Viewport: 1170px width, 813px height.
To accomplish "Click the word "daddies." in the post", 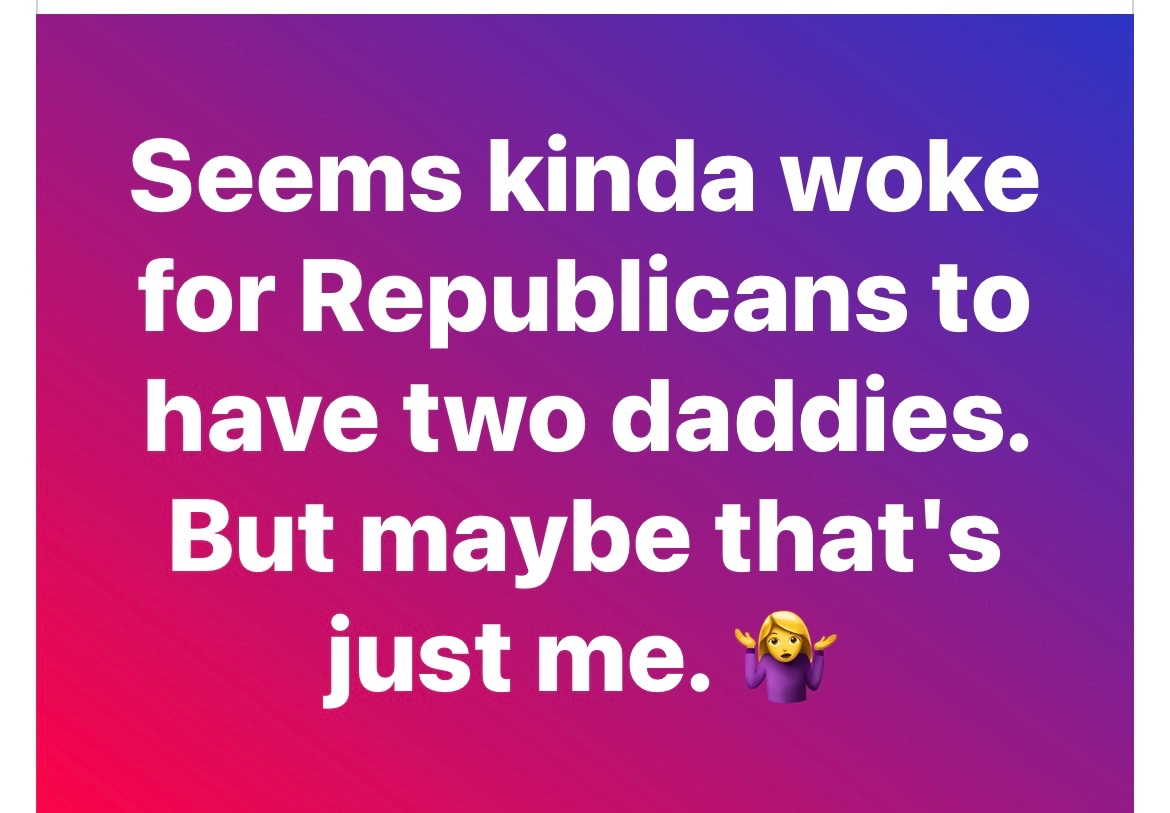I will tap(820, 414).
